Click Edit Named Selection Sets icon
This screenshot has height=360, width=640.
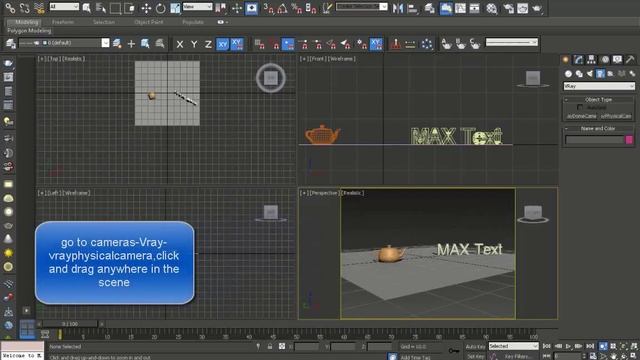pos(327,8)
